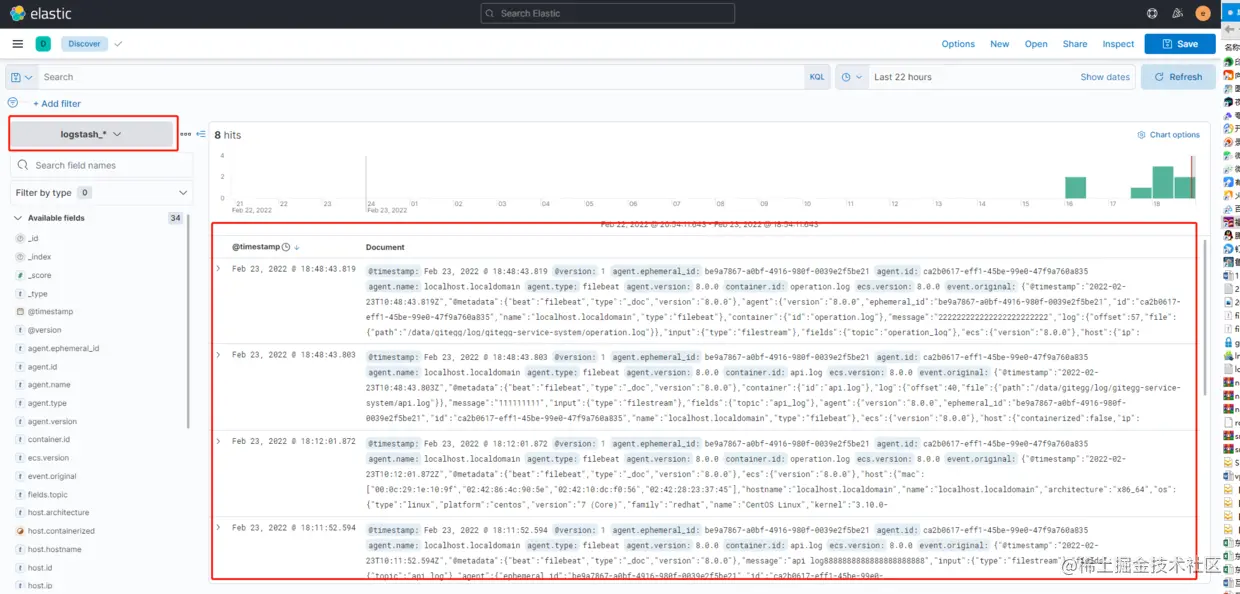The height and width of the screenshot is (594, 1240).
Task: Click the Document column header
Action: click(x=385, y=247)
